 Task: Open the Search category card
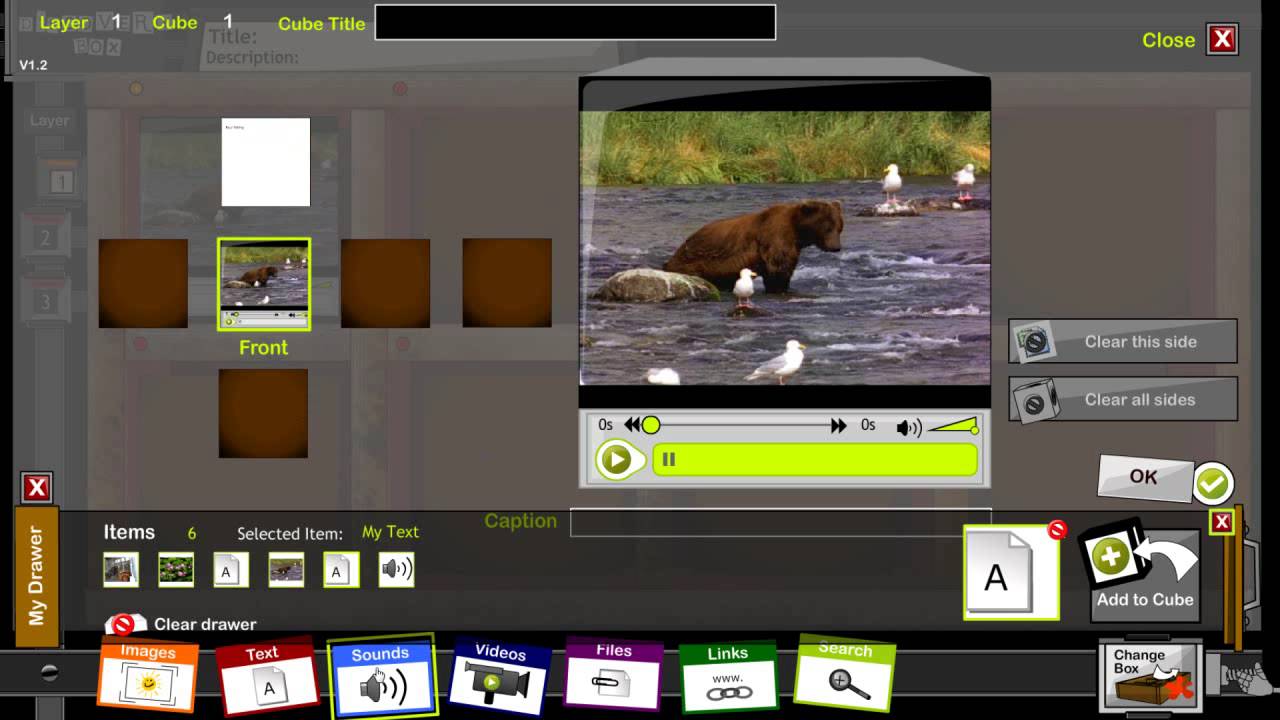click(845, 672)
